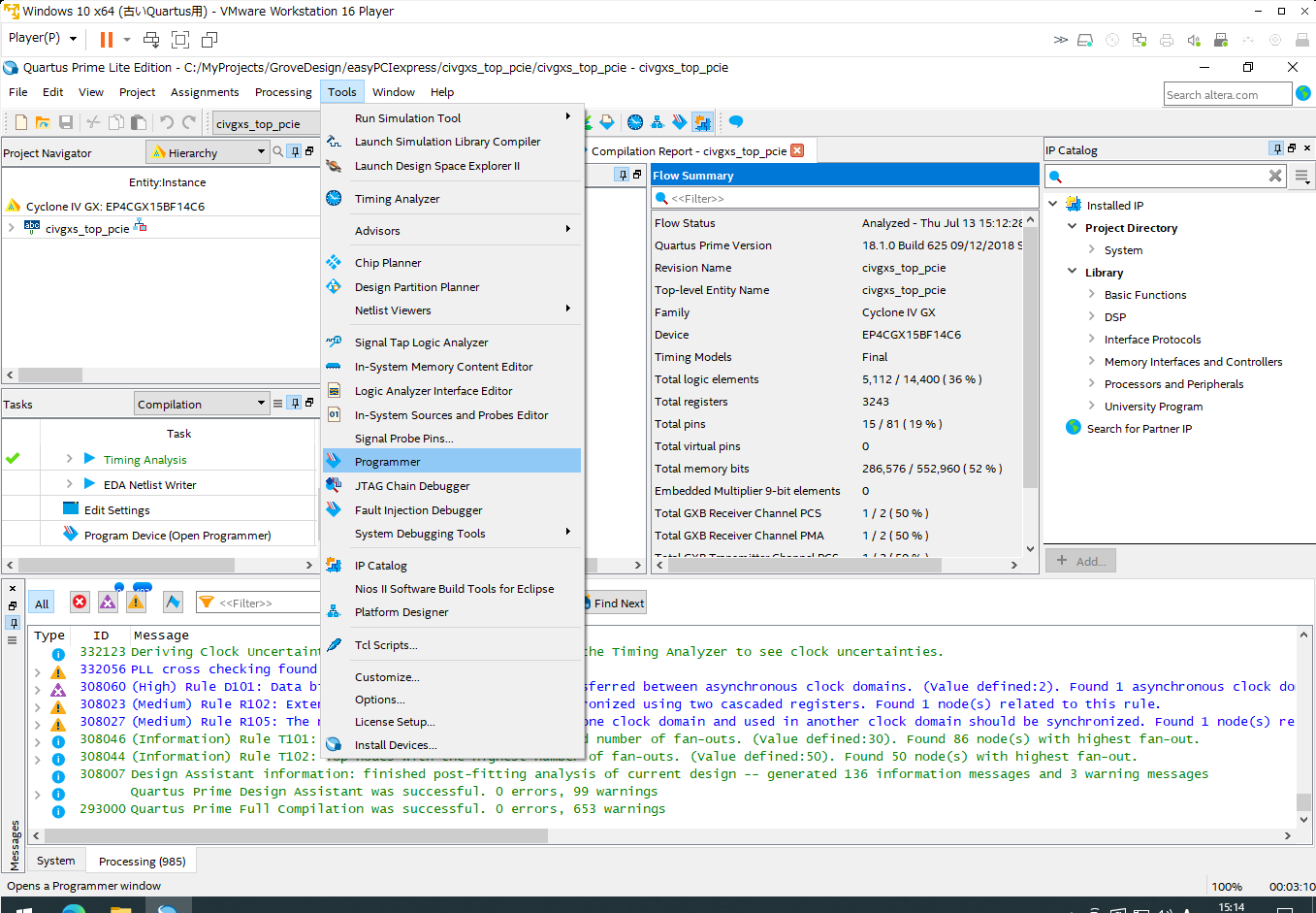Expand the Timing Analysis task
The height and width of the screenshot is (913, 1316).
coord(69,459)
